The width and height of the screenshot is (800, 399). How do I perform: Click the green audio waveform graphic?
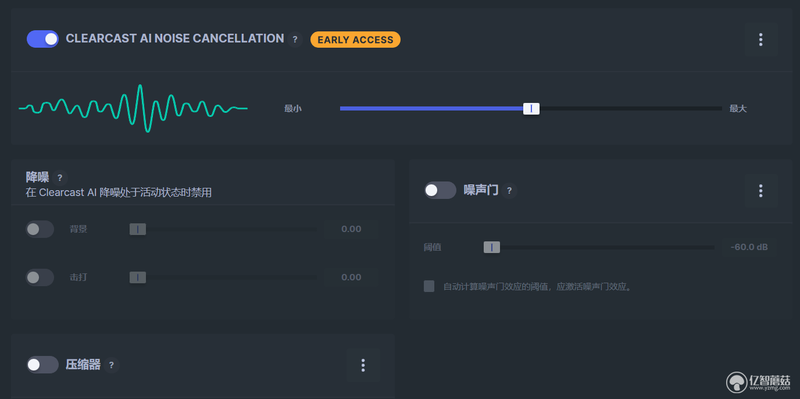click(x=133, y=108)
